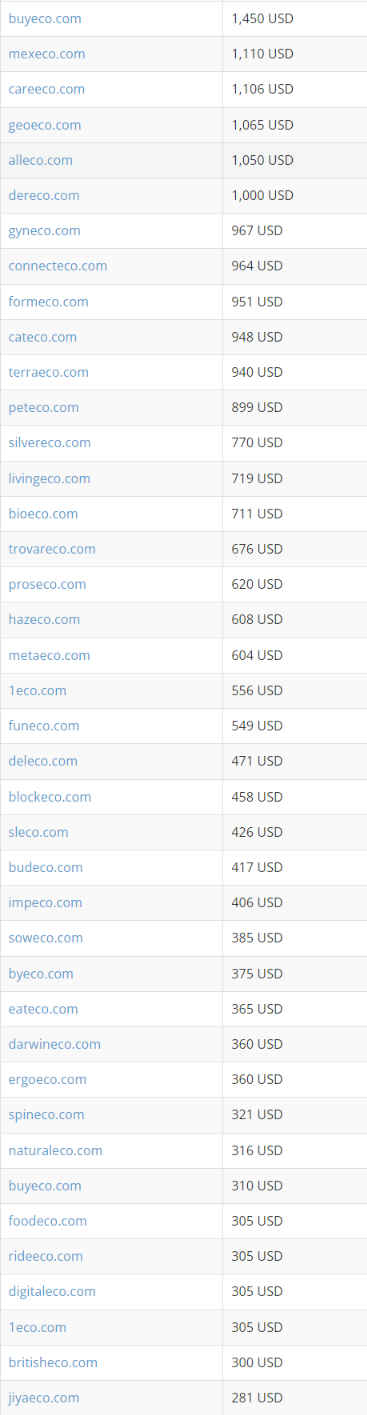This screenshot has width=367, height=1415.
Task: Select silvereco.com domain link
Action: coord(50,442)
